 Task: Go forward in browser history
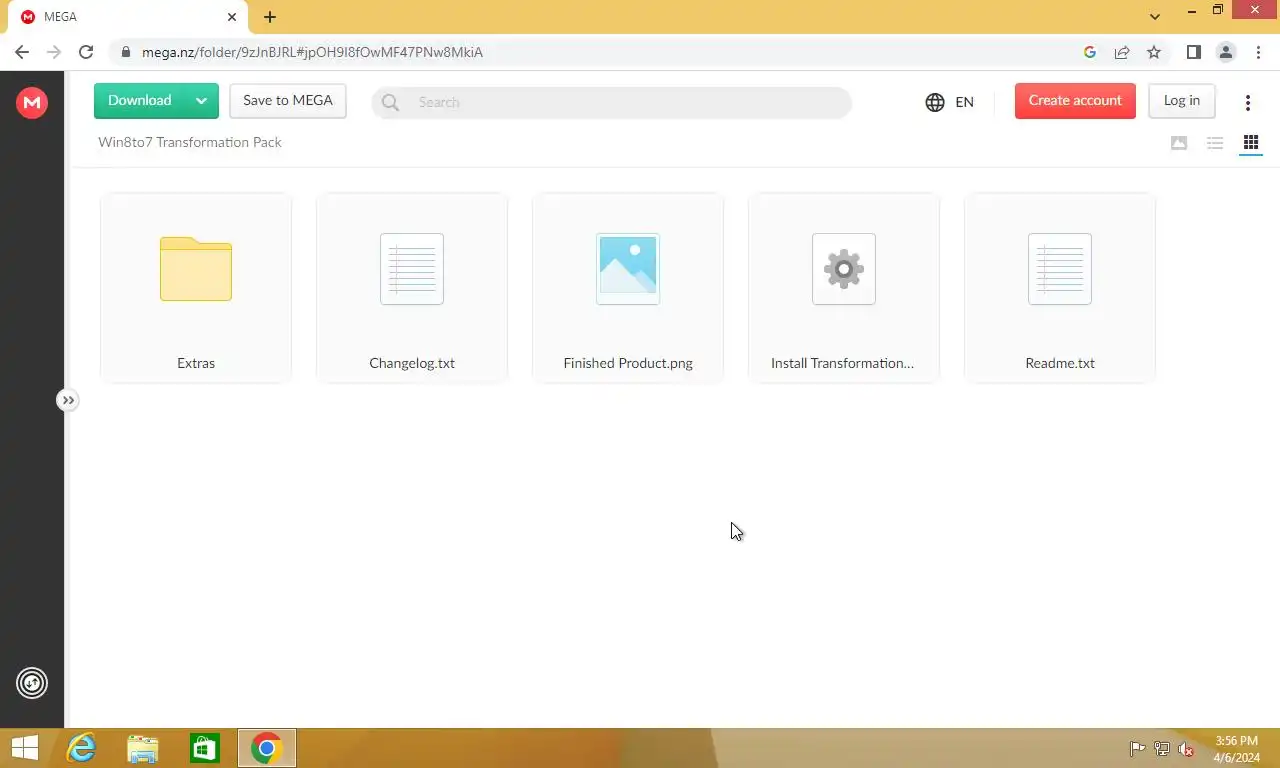coord(54,52)
